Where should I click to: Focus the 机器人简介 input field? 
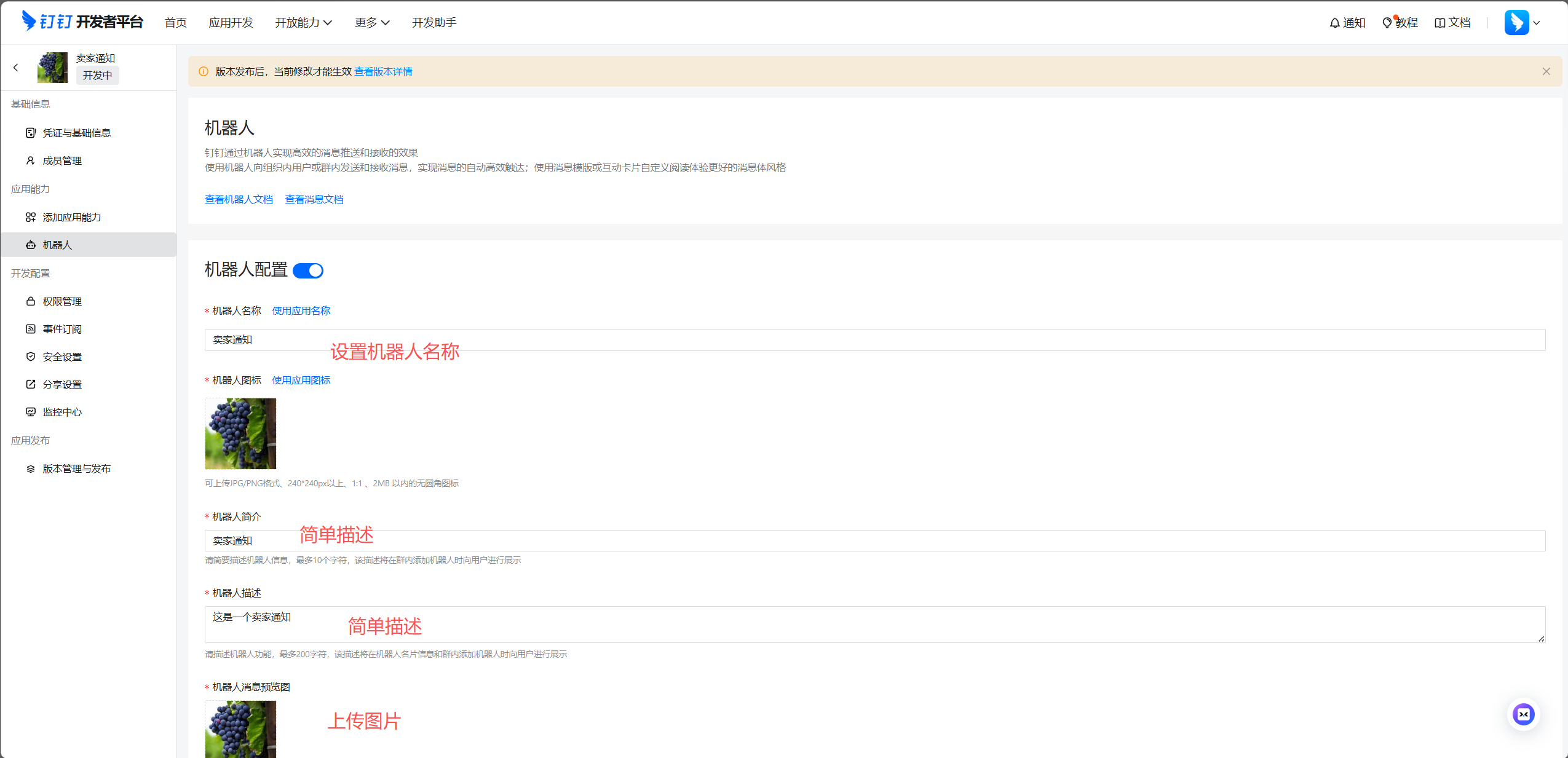[x=875, y=540]
